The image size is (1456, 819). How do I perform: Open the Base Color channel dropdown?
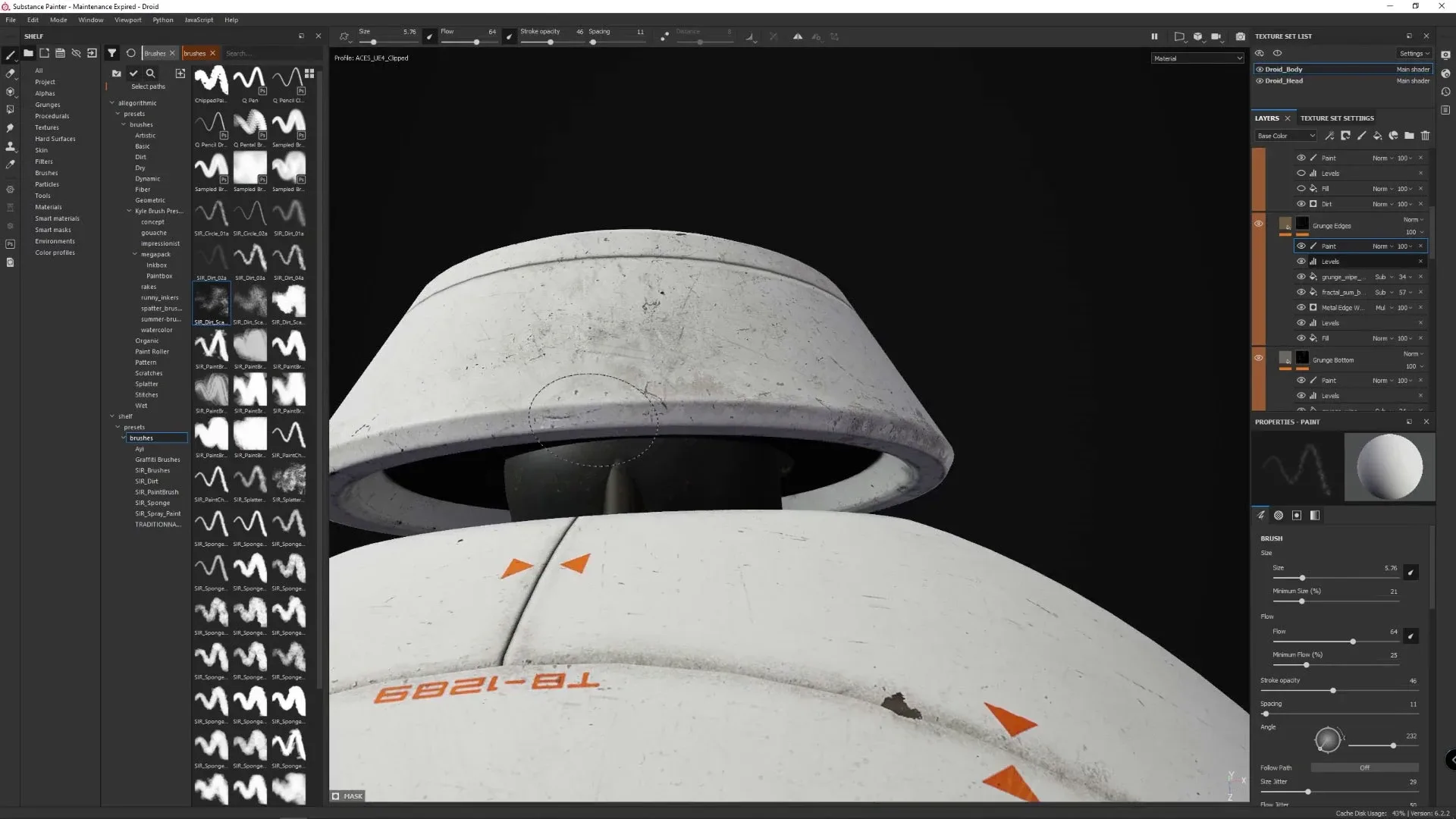(1286, 136)
